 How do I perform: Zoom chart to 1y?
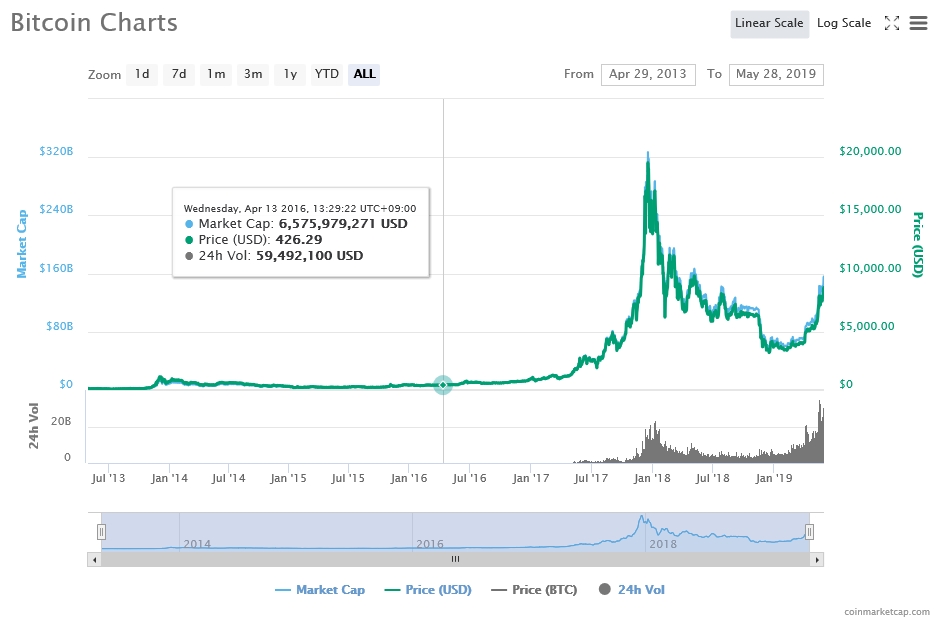pos(289,74)
